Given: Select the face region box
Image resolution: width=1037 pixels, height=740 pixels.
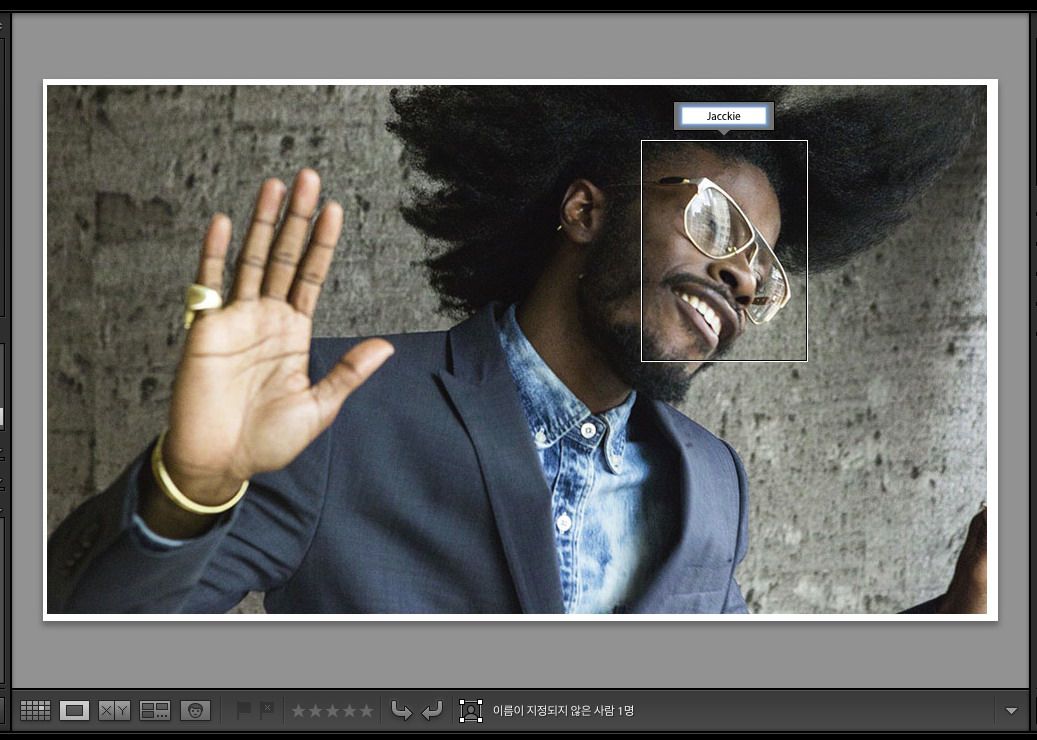Looking at the screenshot, I should pyautogui.click(x=724, y=251).
